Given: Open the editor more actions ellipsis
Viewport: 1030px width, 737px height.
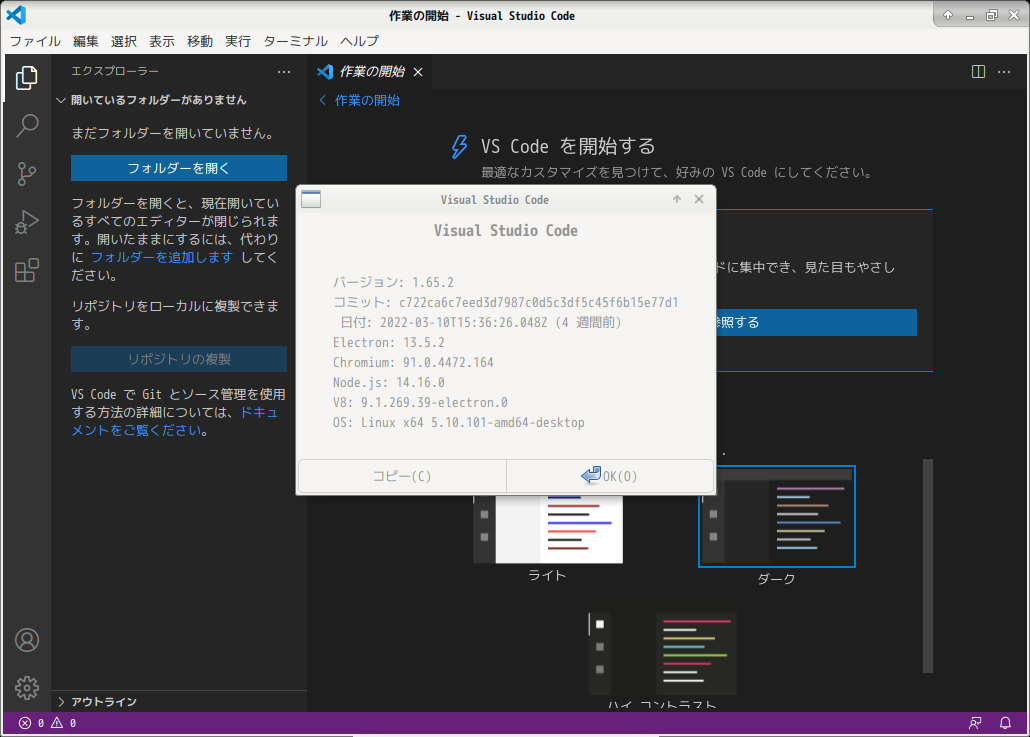Looking at the screenshot, I should tap(1004, 72).
